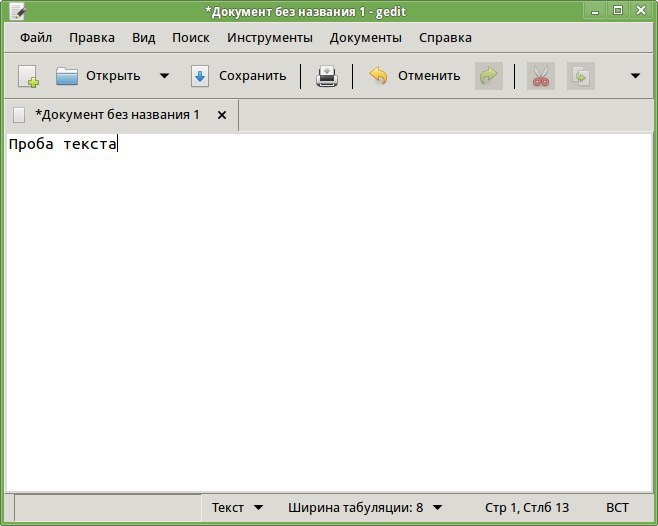Screen dimensions: 658x526
Task: Maximize the gedit window
Action: click(618, 11)
